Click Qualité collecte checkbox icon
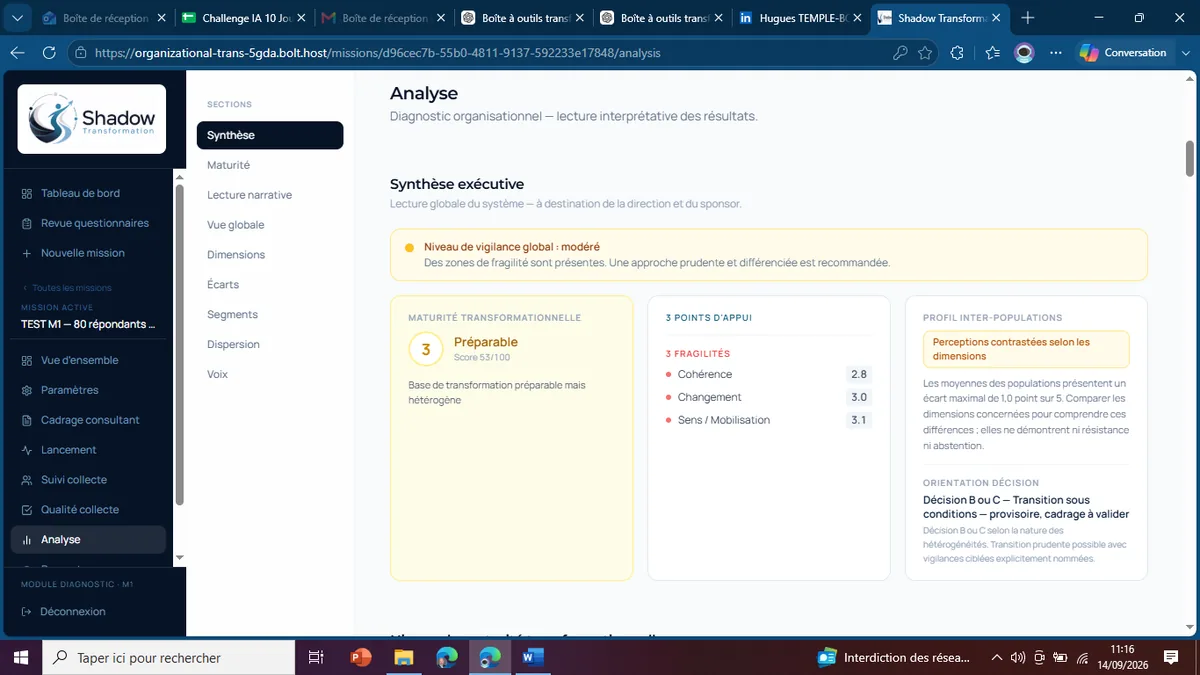1200x675 pixels. pyautogui.click(x=26, y=510)
